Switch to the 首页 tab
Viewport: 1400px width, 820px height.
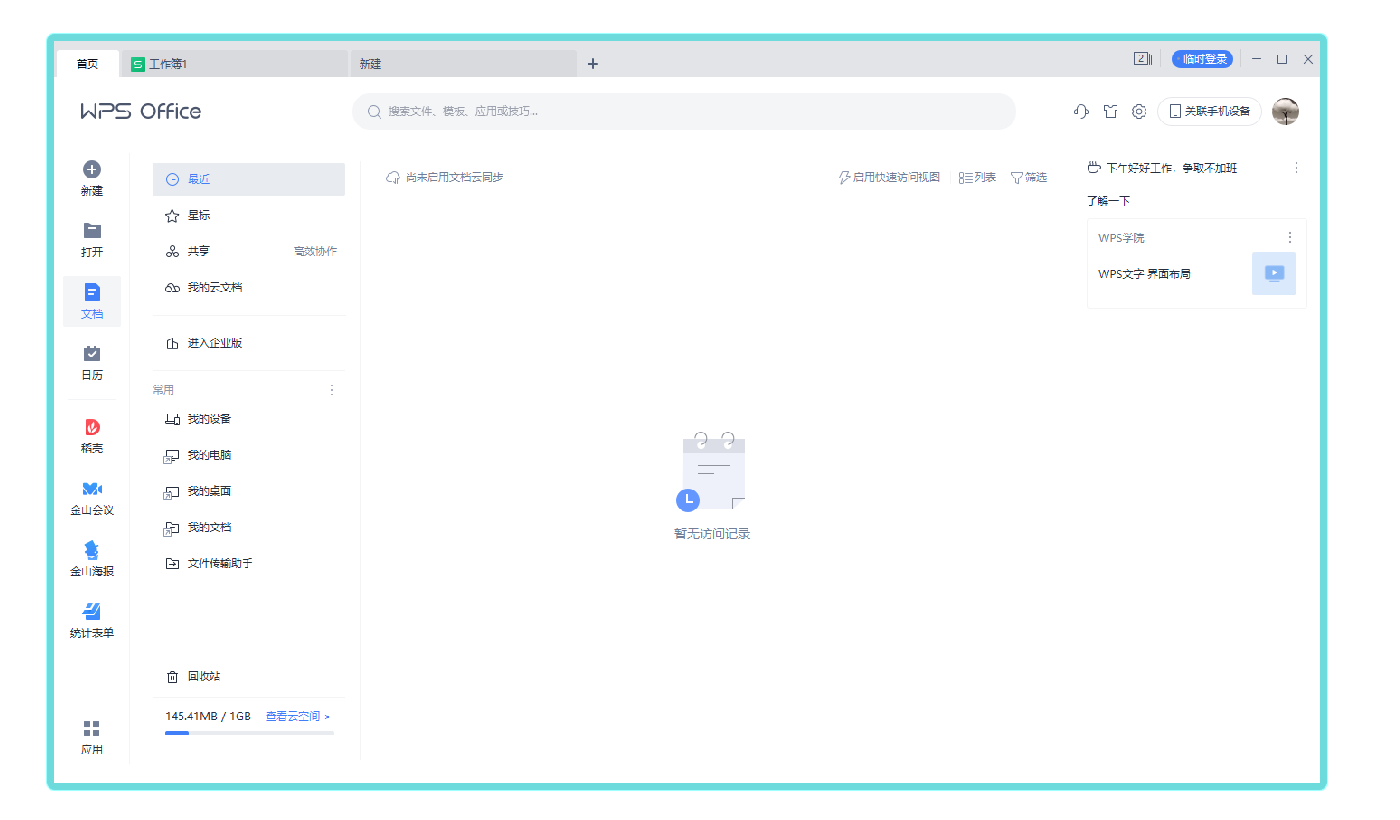coord(88,64)
